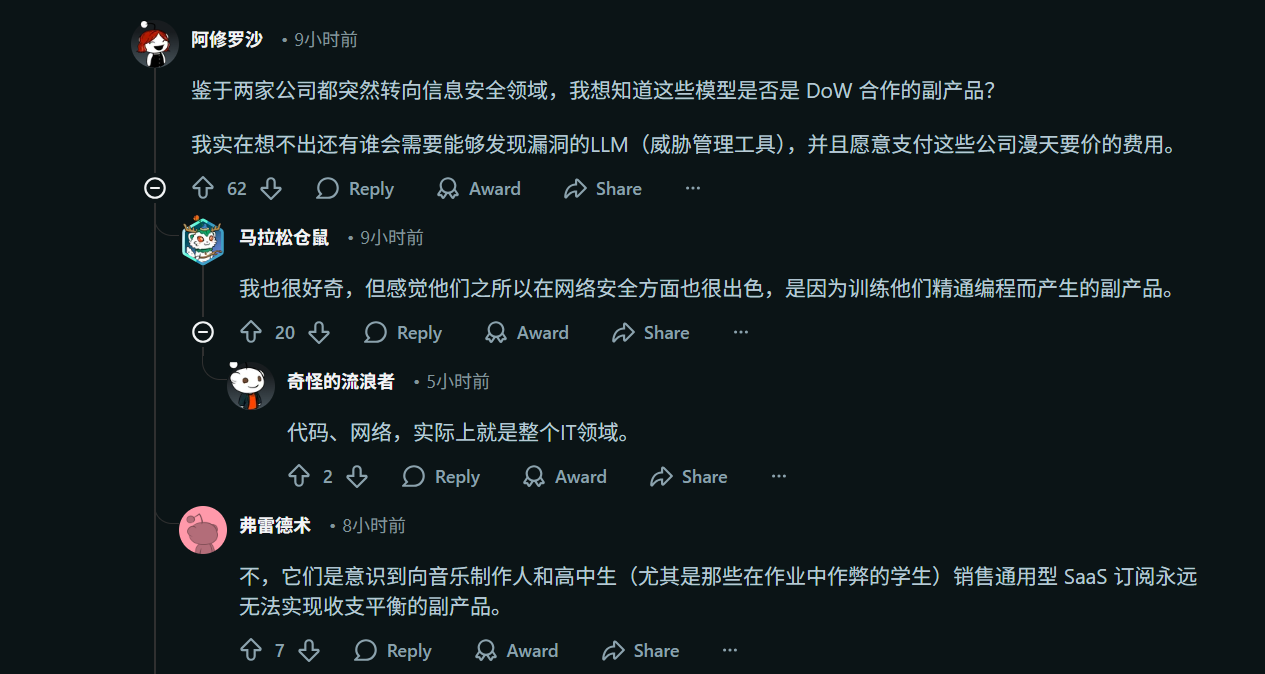The height and width of the screenshot is (674, 1265).
Task: Downvote 马拉松仓鼠's comment with 20 points
Action: point(319,333)
